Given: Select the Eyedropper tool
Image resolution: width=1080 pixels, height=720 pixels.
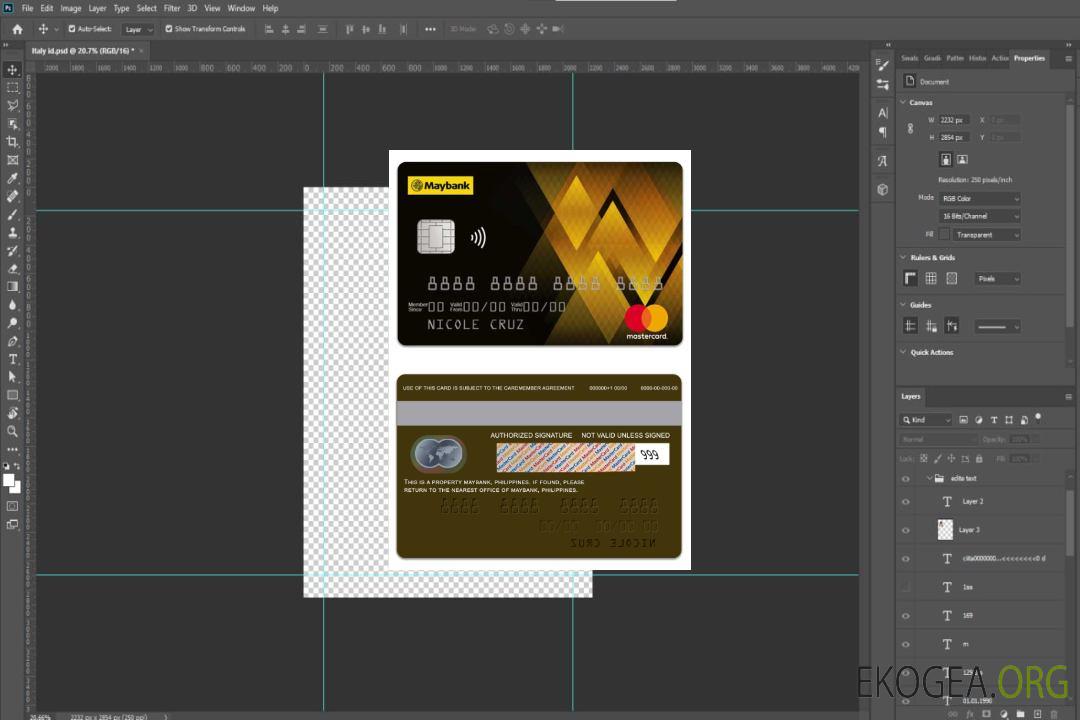Looking at the screenshot, I should 12,178.
